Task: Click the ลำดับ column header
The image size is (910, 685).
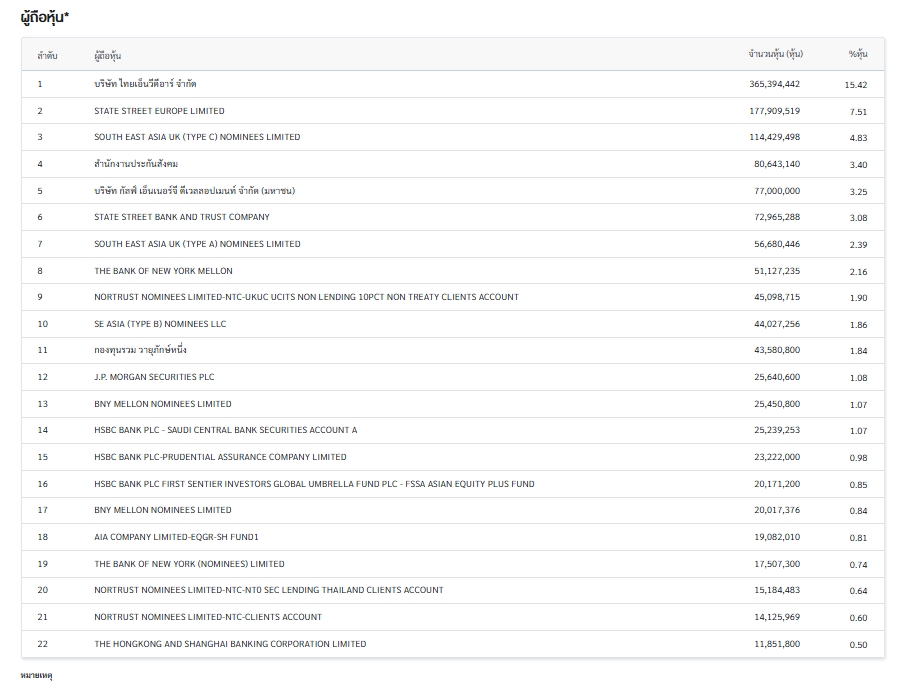Action: tap(47, 55)
